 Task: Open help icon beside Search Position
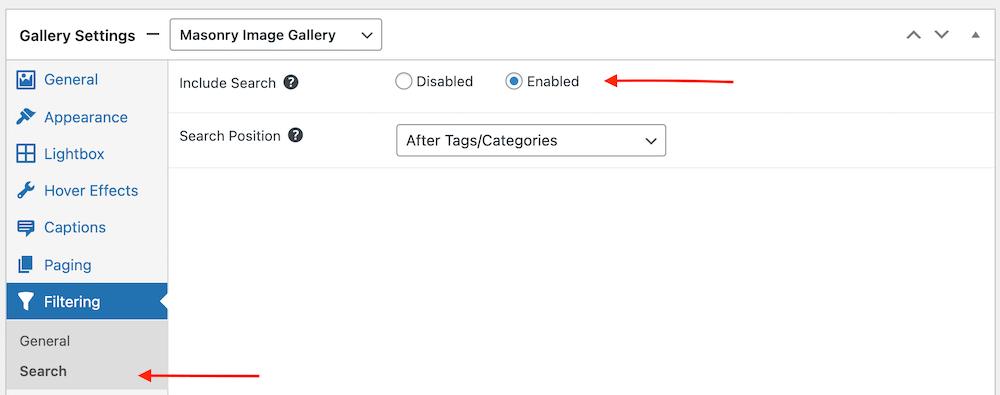point(295,136)
